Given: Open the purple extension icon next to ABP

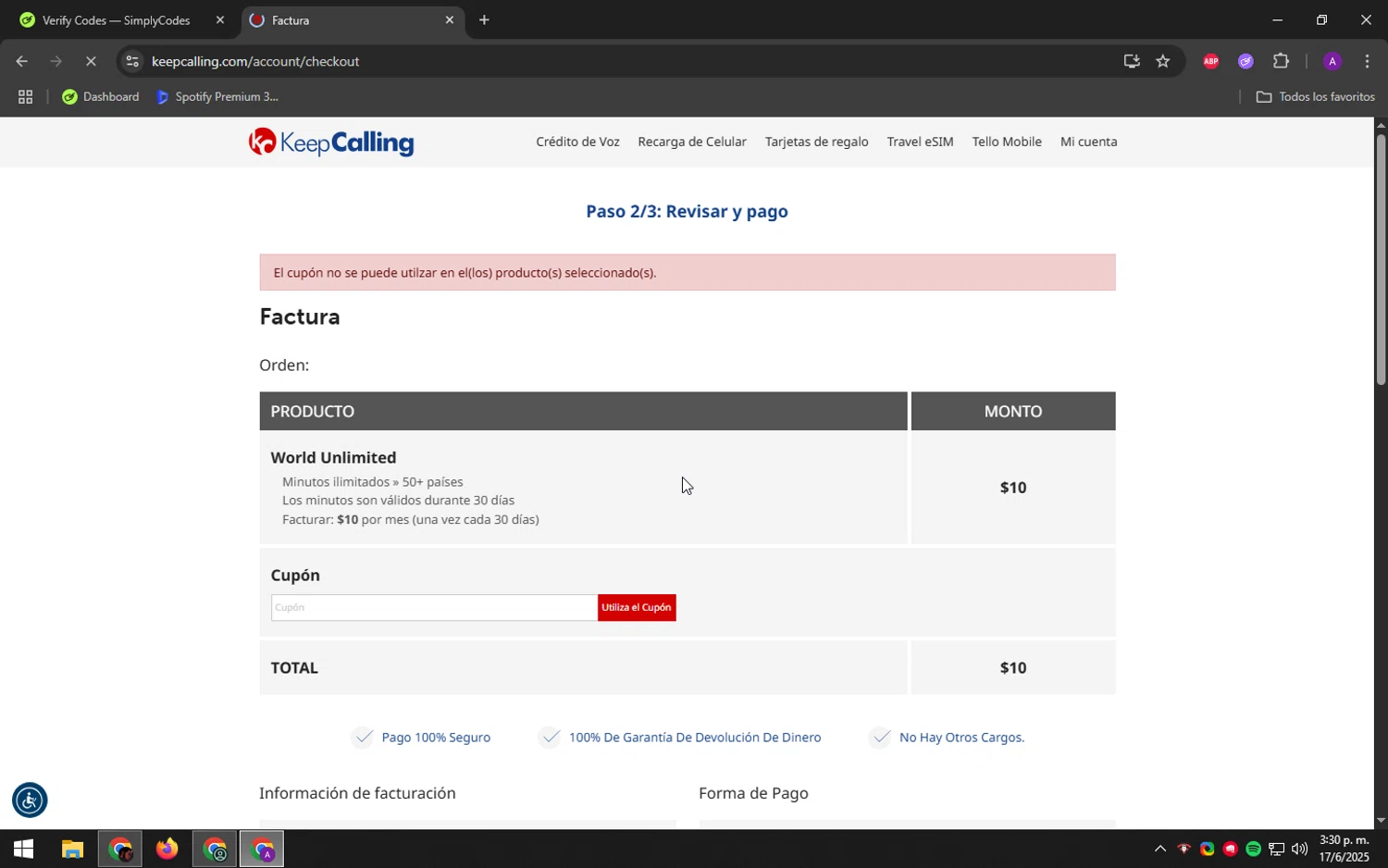Looking at the screenshot, I should 1245,61.
